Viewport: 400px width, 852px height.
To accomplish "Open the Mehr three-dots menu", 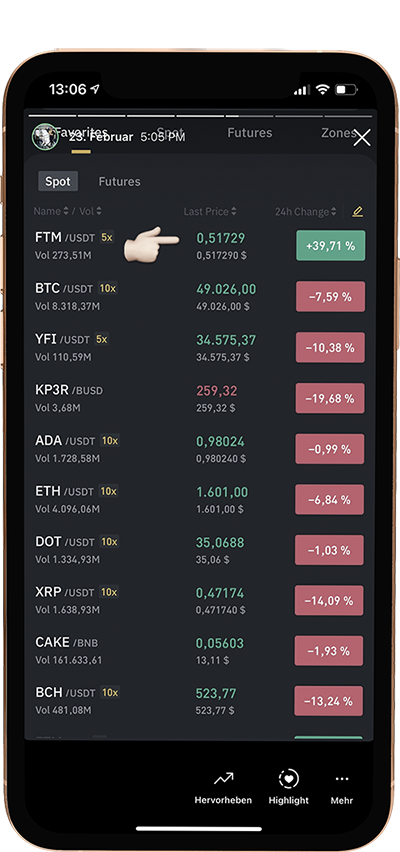I will (342, 779).
